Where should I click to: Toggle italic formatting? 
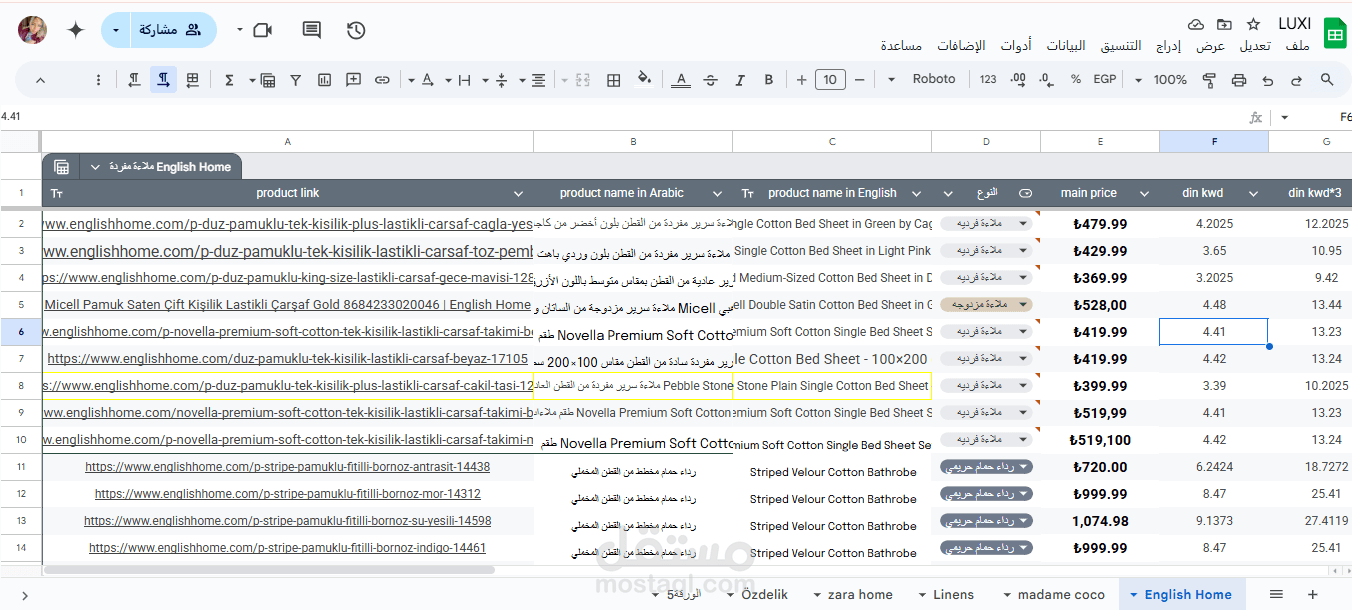click(x=740, y=80)
